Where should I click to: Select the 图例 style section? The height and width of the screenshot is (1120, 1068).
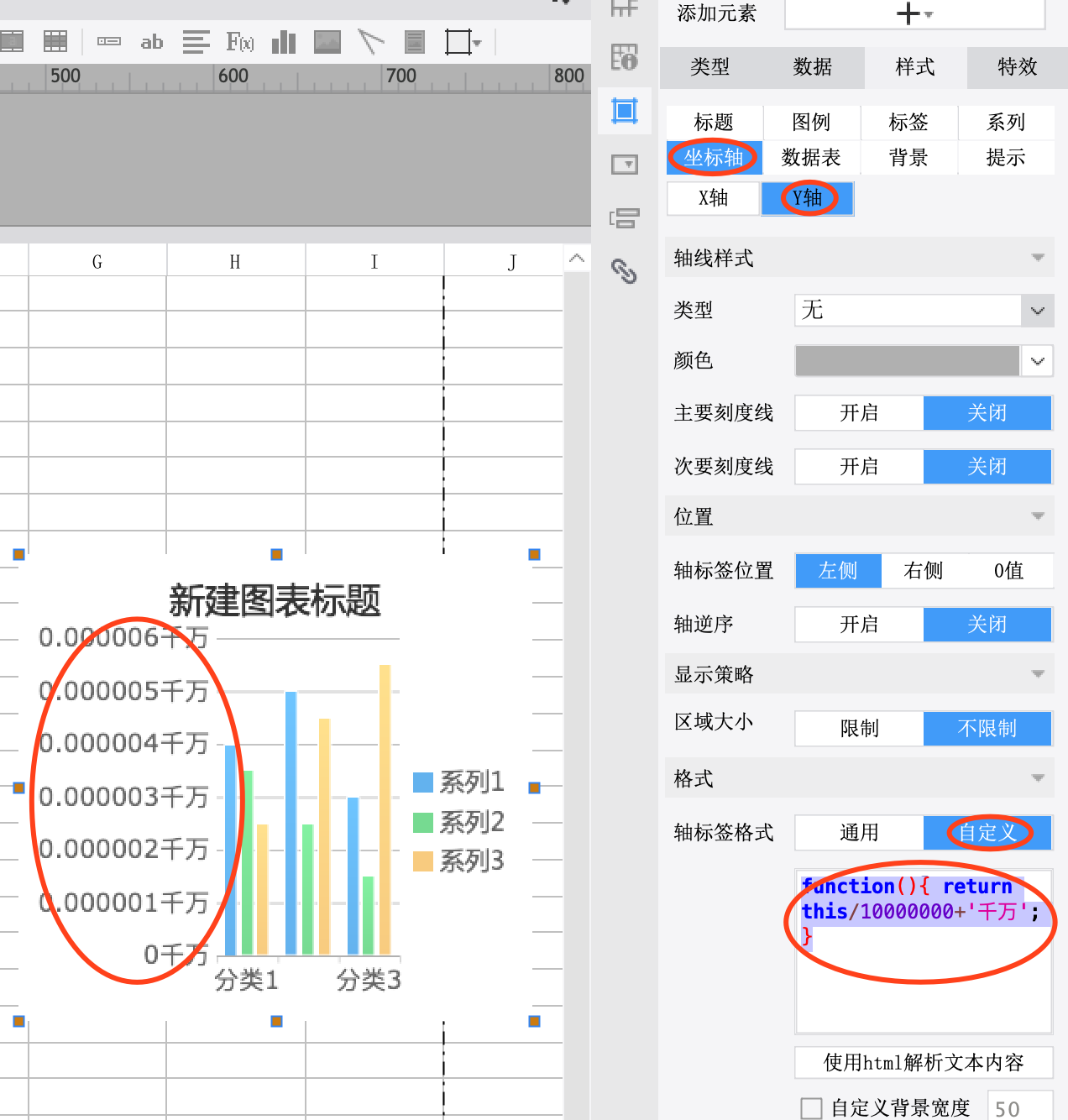point(812,123)
